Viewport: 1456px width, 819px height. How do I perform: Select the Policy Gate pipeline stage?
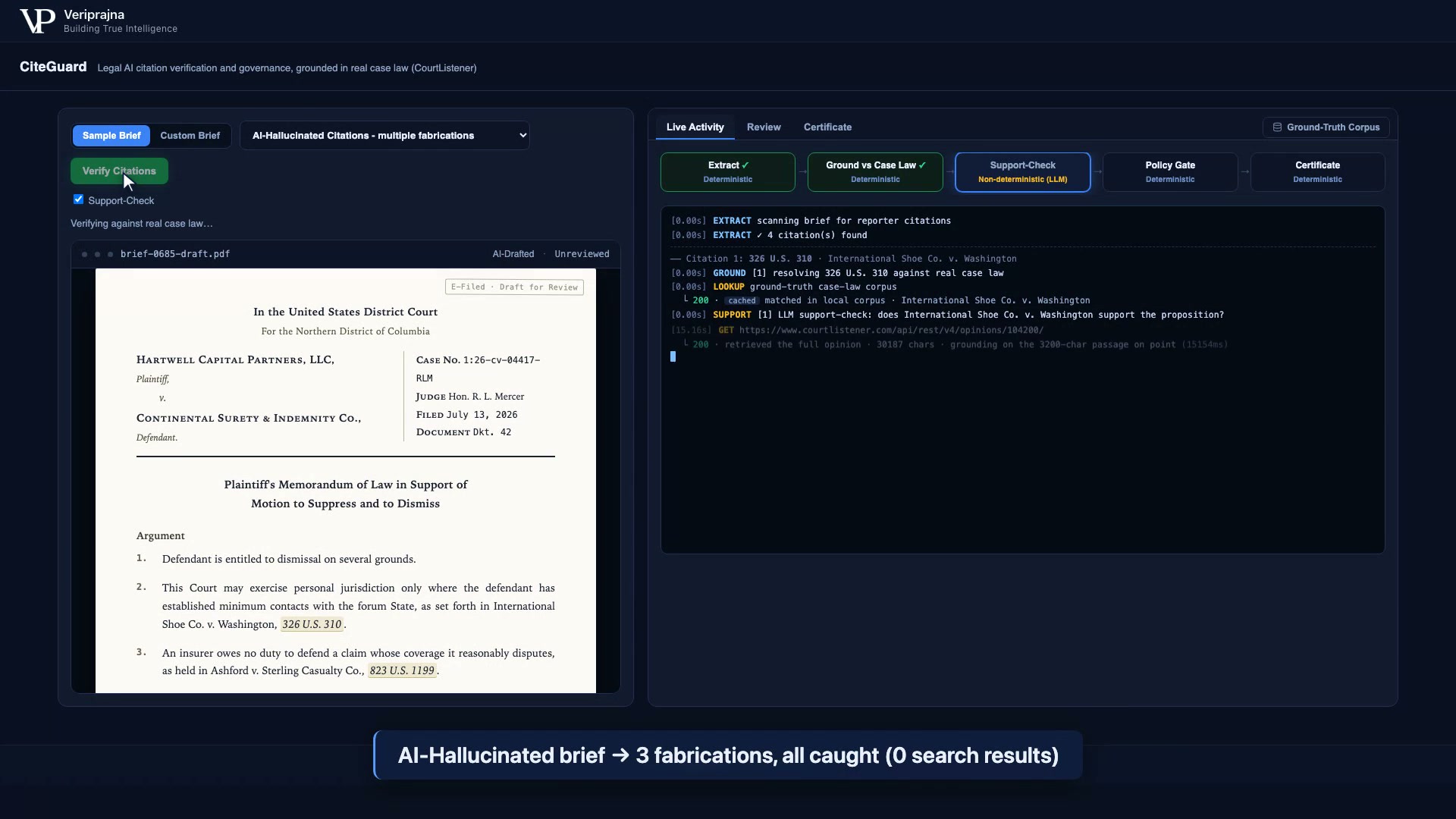point(1170,172)
